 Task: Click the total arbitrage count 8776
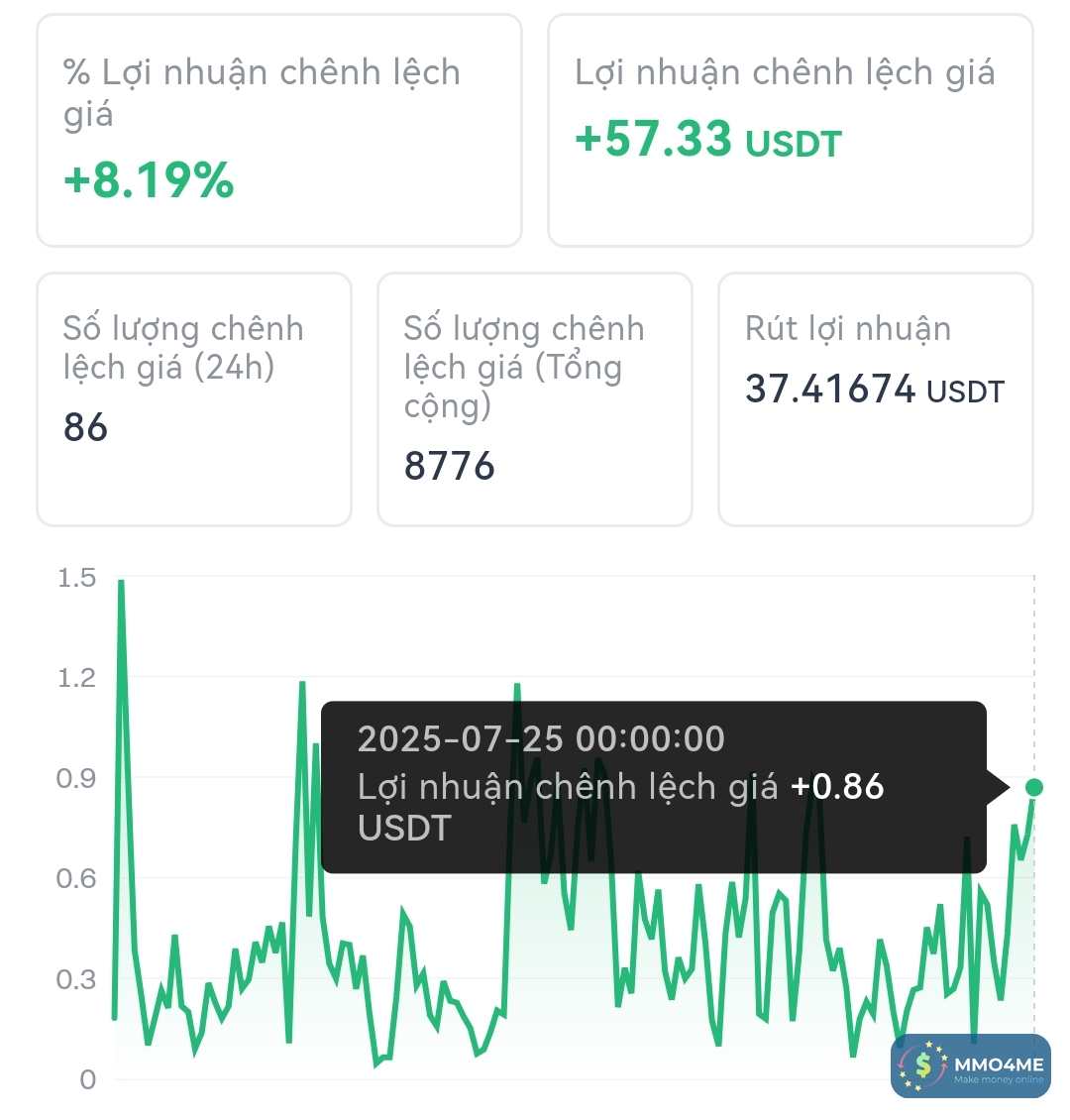[x=449, y=466]
